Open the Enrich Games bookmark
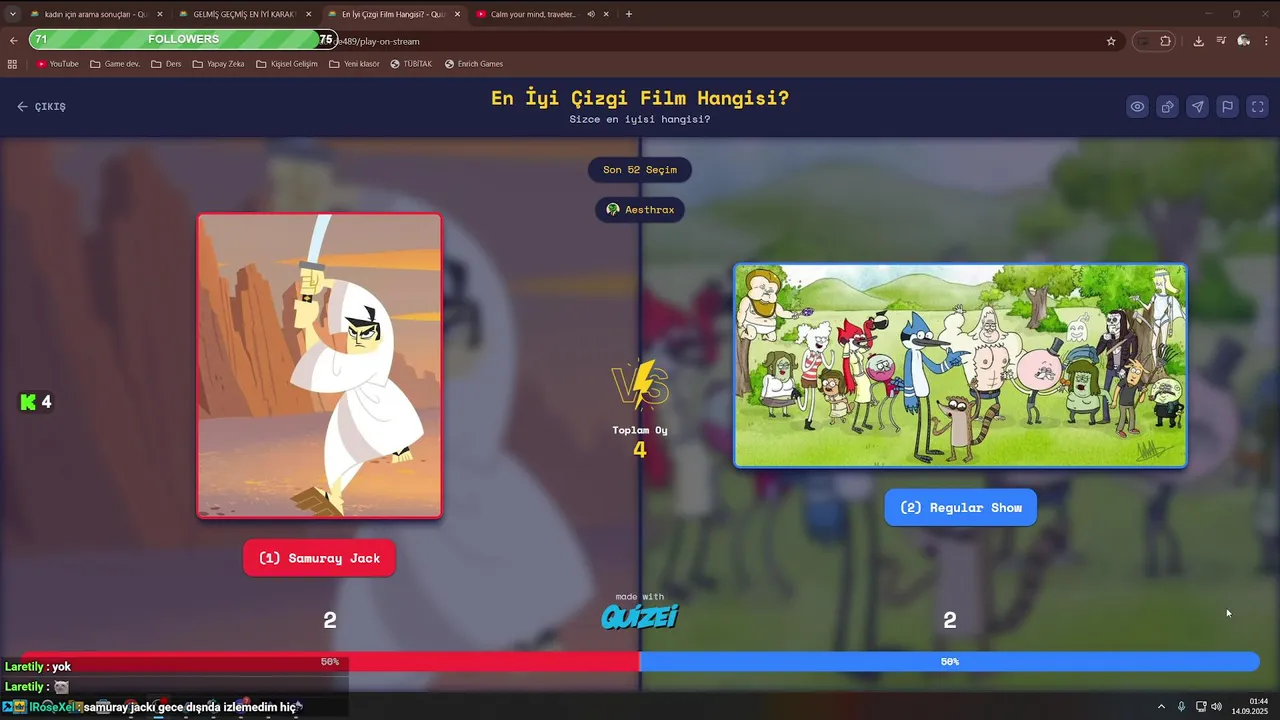The width and height of the screenshot is (1280, 720). pos(474,64)
